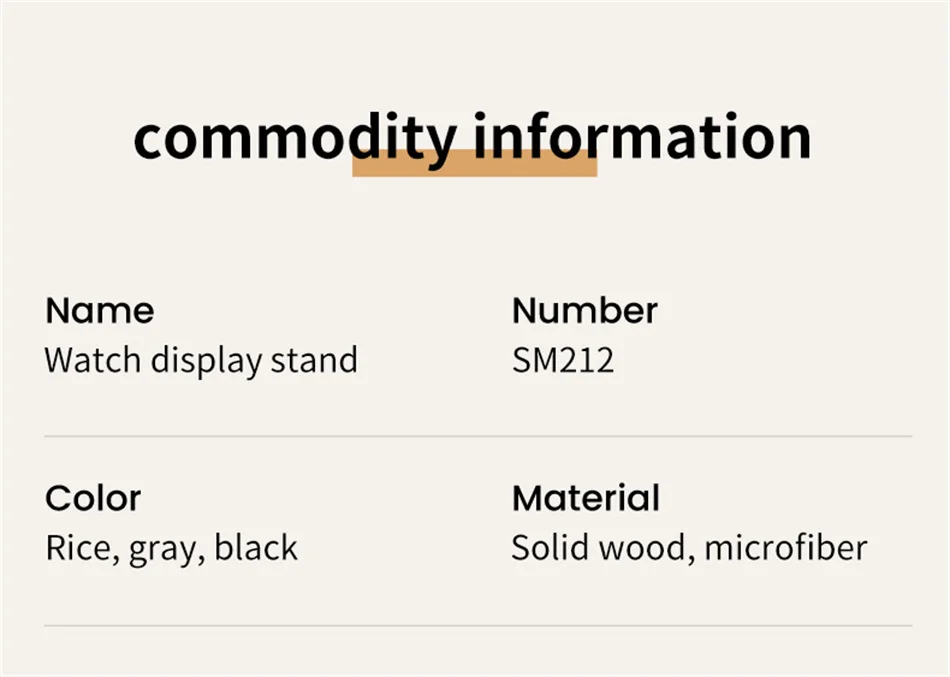Select the orange highlight bar under the heading
Screen dimensions: 950x677
tap(475, 163)
